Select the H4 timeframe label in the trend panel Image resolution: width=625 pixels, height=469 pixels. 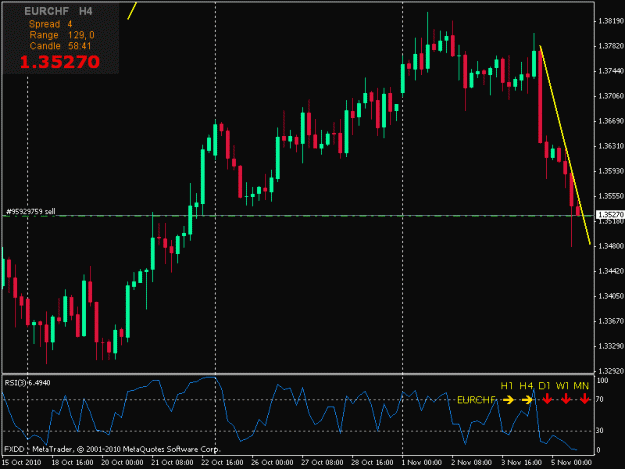point(526,385)
